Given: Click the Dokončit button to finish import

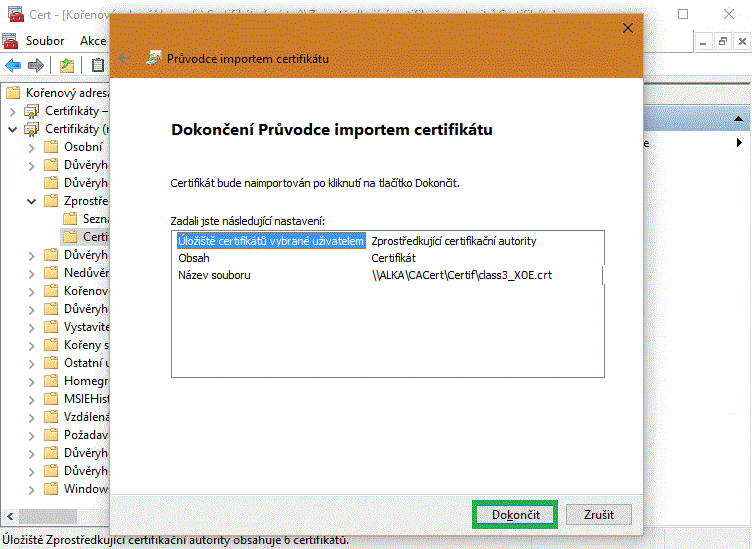Looking at the screenshot, I should [515, 515].
